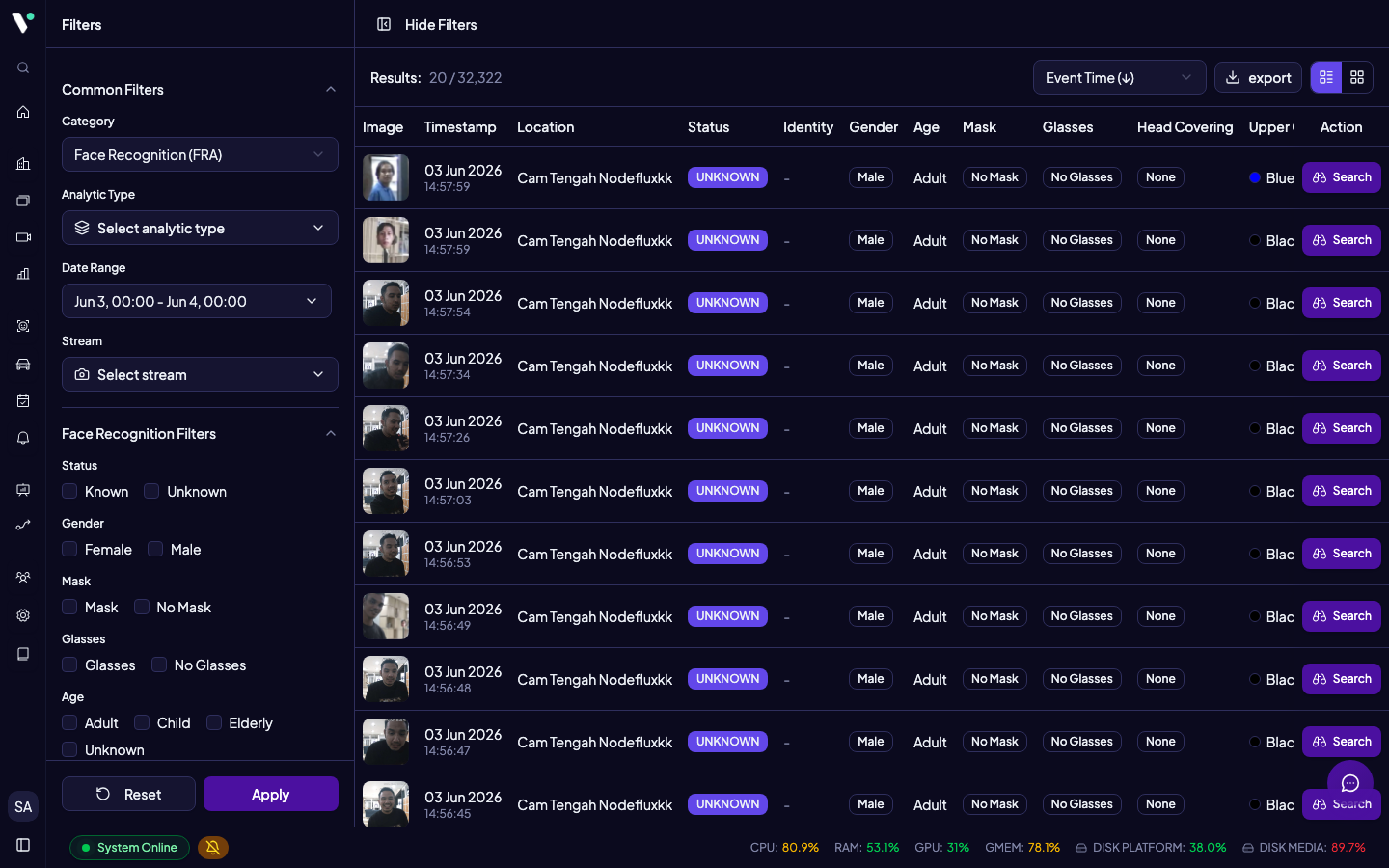Click the SA user avatar
Viewport: 1389px width, 868px height.
pos(23,806)
